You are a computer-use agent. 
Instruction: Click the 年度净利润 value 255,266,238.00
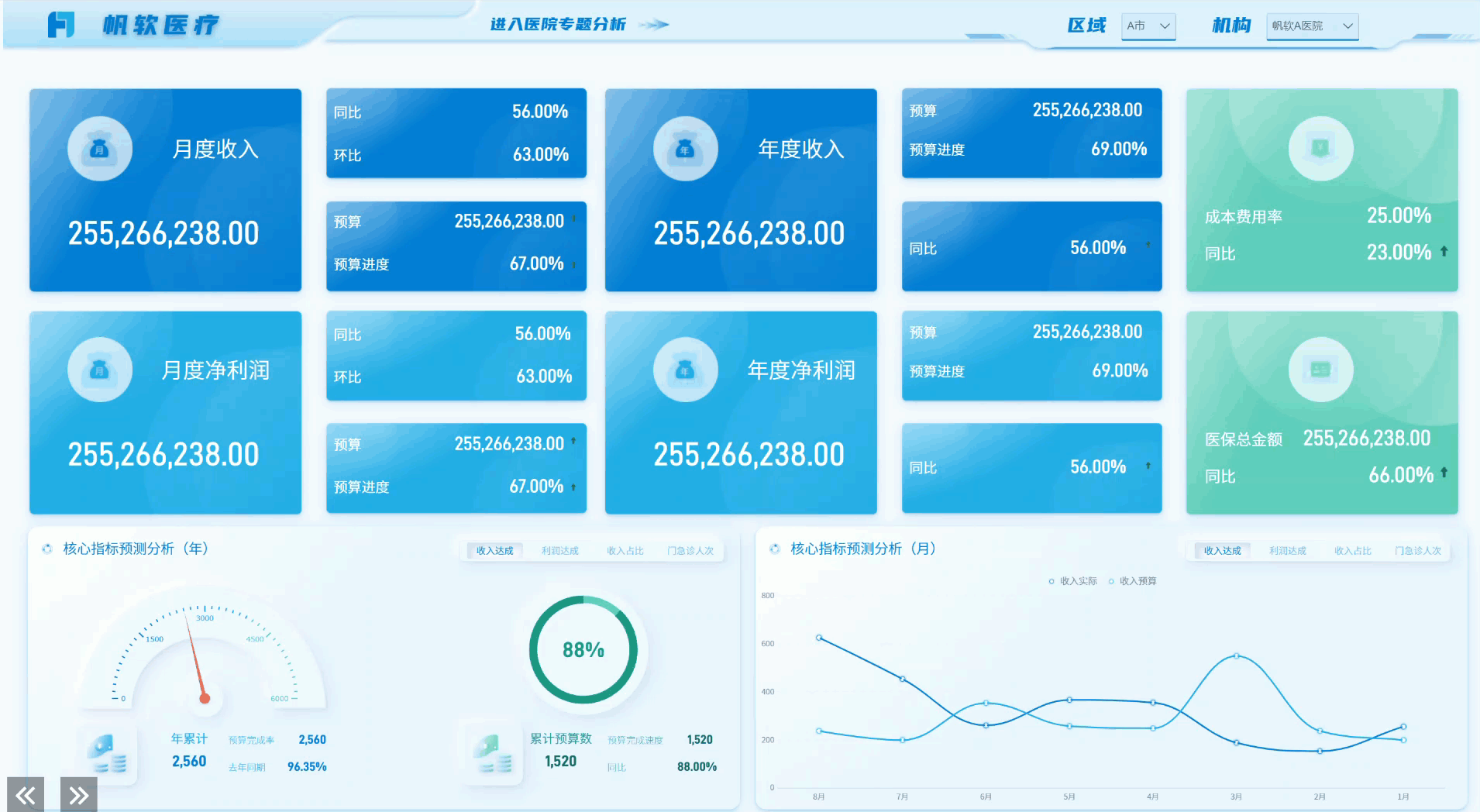click(749, 454)
